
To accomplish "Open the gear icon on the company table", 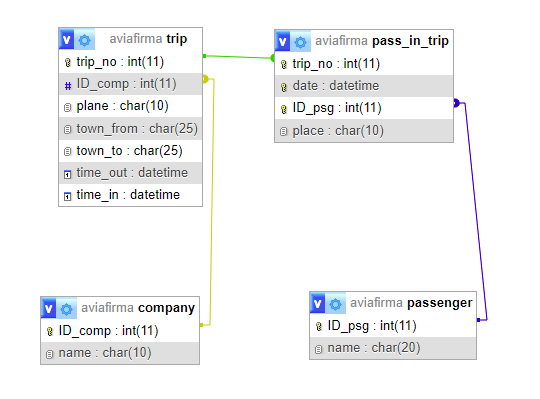I will point(66,309).
